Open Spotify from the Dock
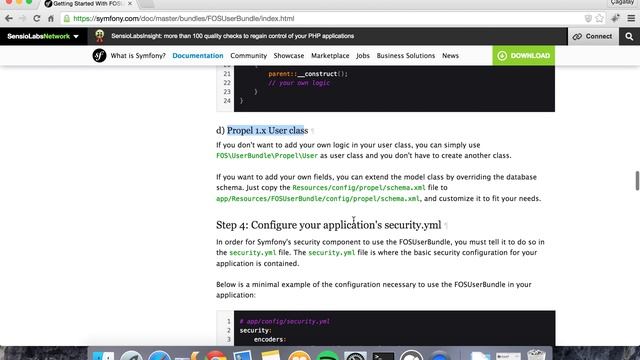The height and width of the screenshot is (360, 640). [327, 355]
